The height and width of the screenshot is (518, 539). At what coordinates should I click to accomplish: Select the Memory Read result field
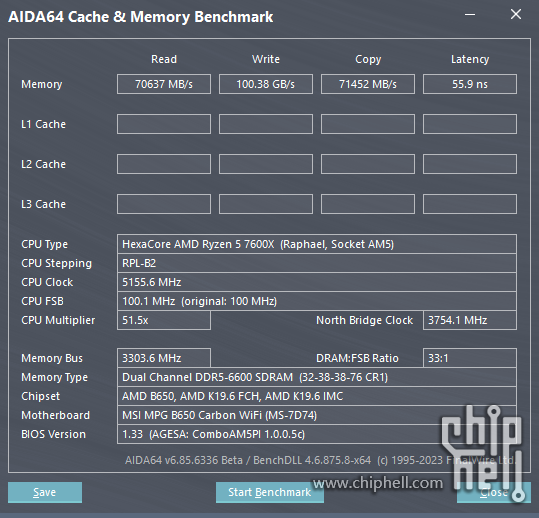point(164,84)
